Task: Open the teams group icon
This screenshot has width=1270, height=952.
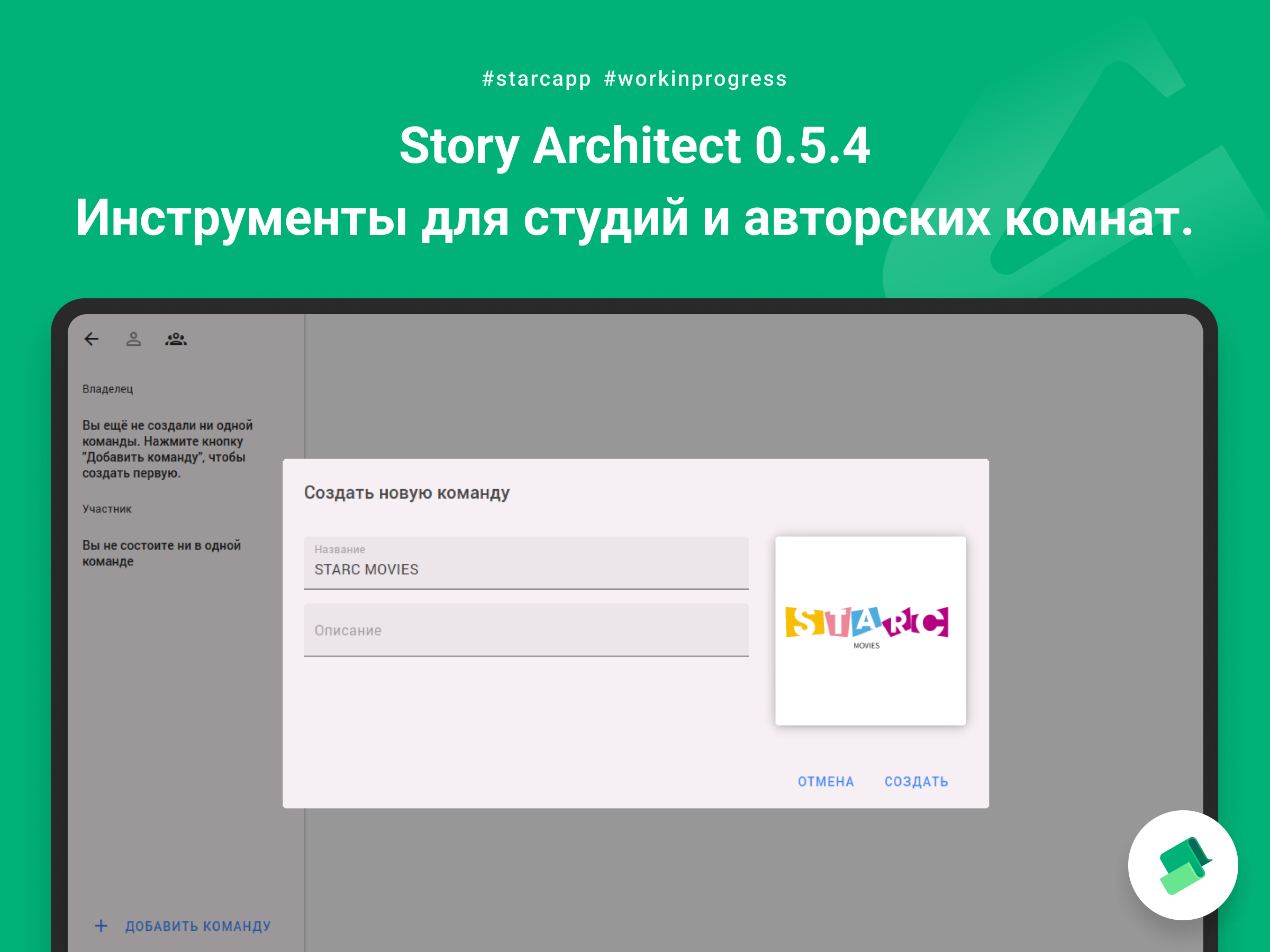Action: 176,339
